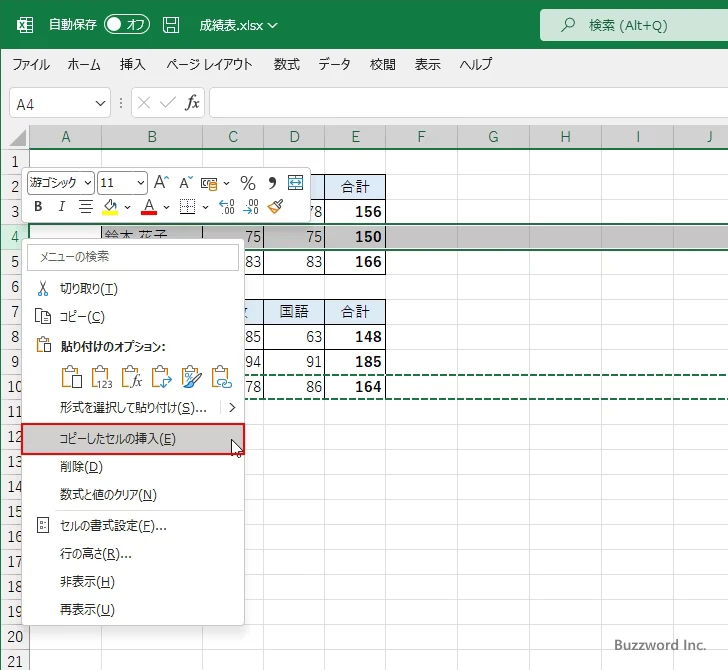Apply the percent style icon

(248, 183)
